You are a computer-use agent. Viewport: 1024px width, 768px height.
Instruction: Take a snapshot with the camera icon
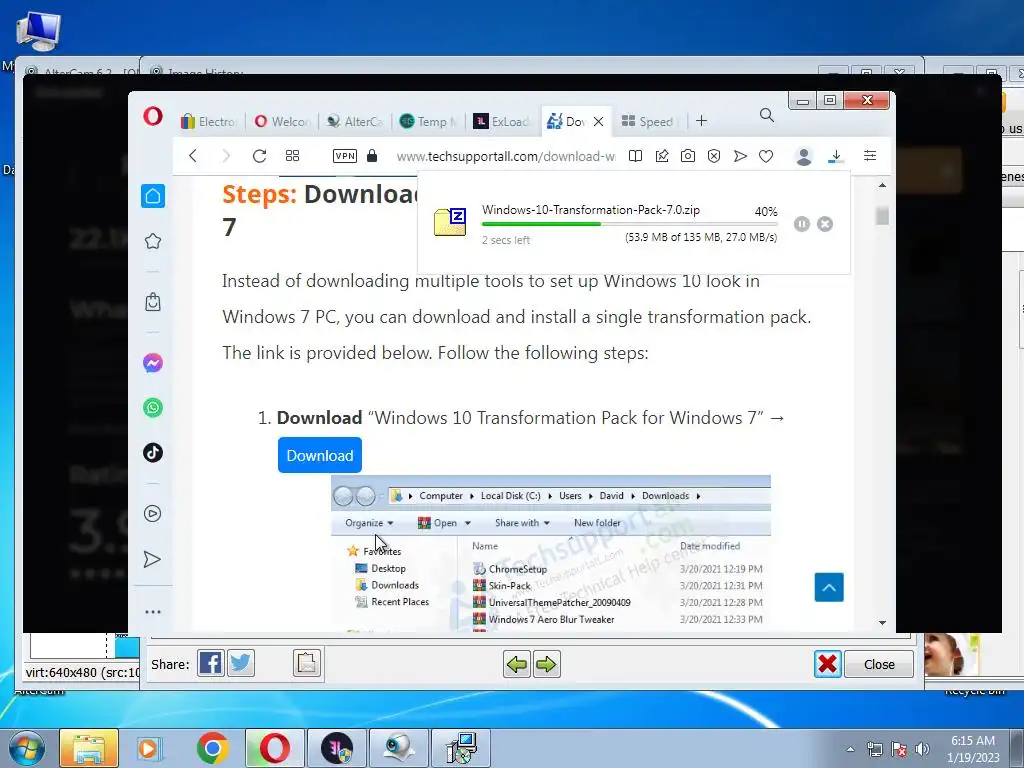[688, 155]
